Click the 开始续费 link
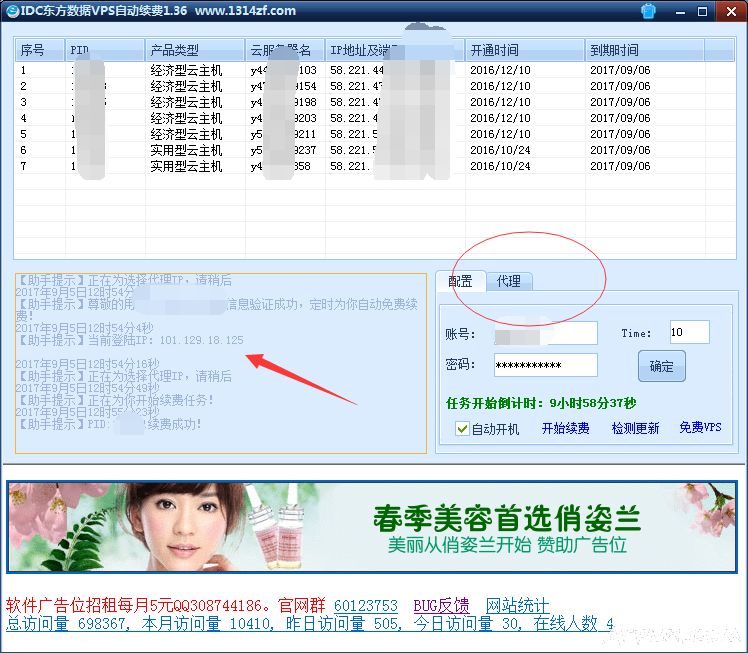This screenshot has width=748, height=653. [565, 428]
